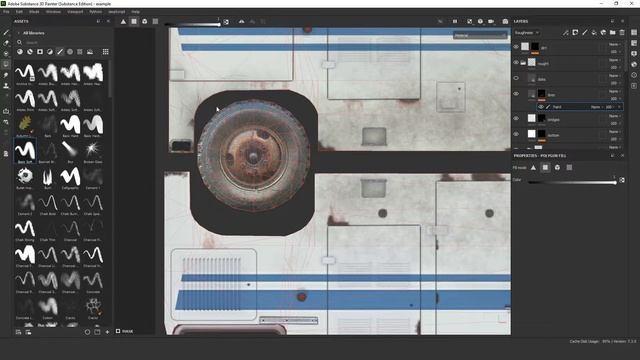
Task: Delete the selected layer with trash icon
Action: point(622,33)
